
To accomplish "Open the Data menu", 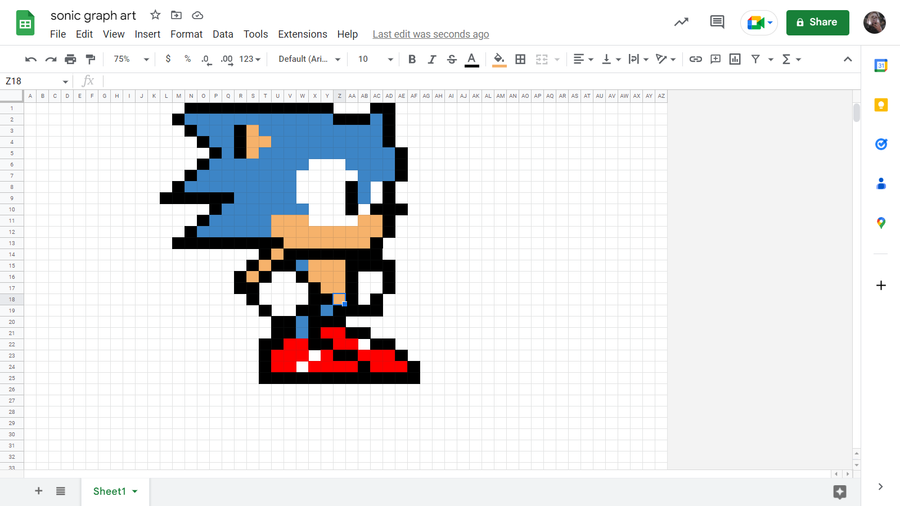I will coord(223,34).
